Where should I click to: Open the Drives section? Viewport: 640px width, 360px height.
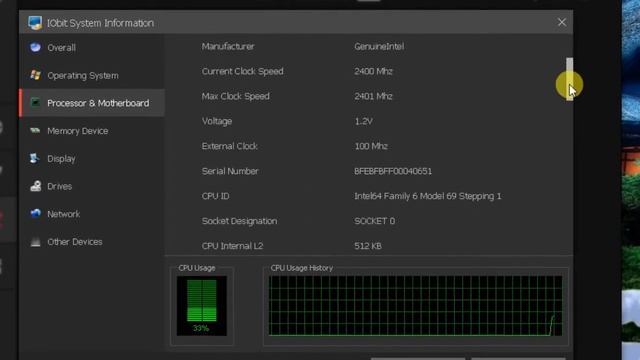point(92,187)
